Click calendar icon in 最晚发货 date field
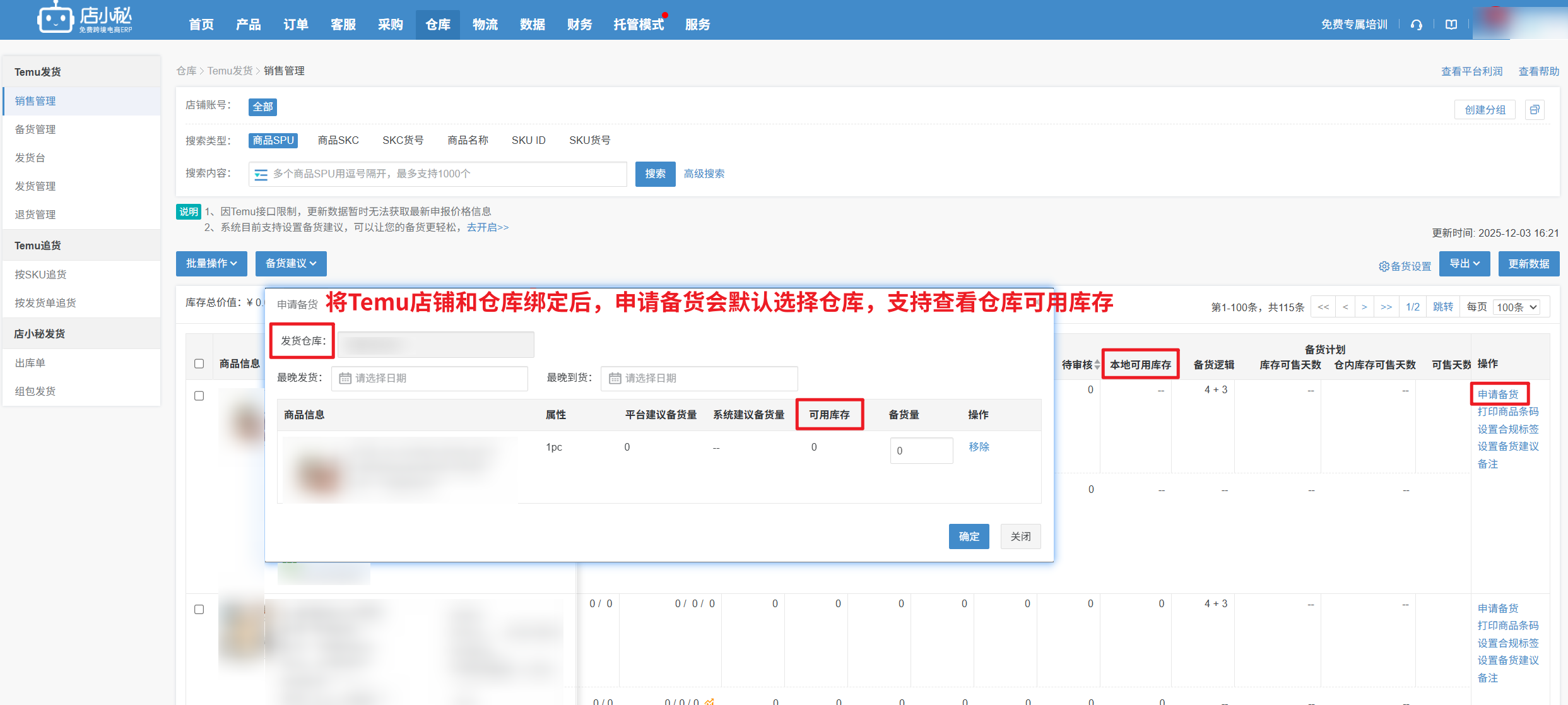The height and width of the screenshot is (705, 1568). [x=345, y=378]
